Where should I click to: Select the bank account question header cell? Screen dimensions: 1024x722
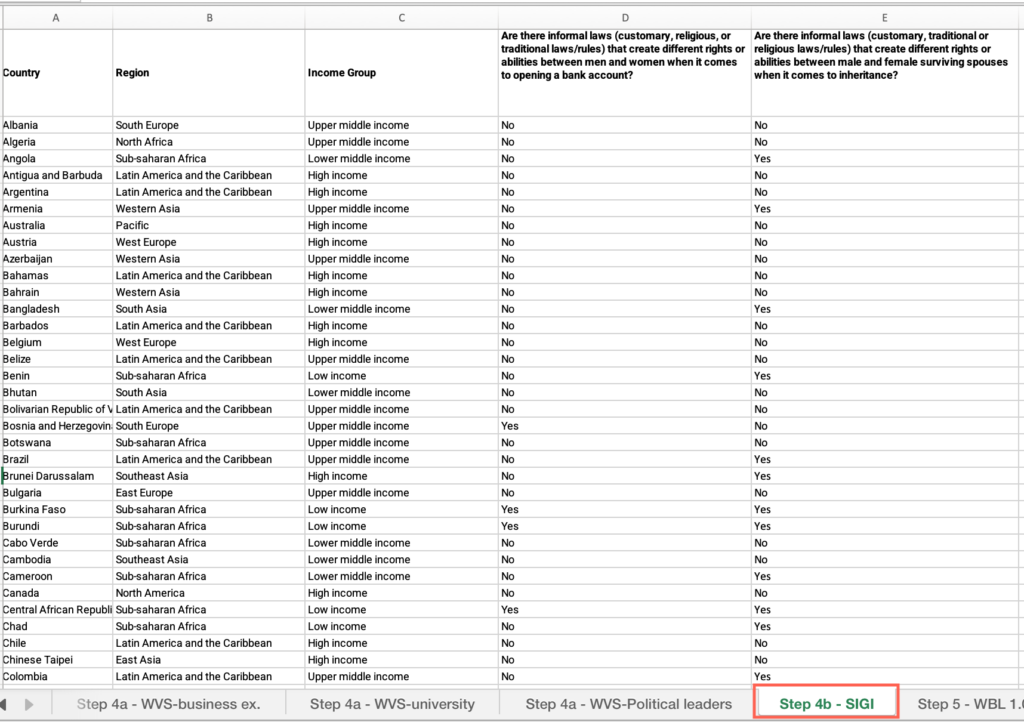(x=625, y=73)
